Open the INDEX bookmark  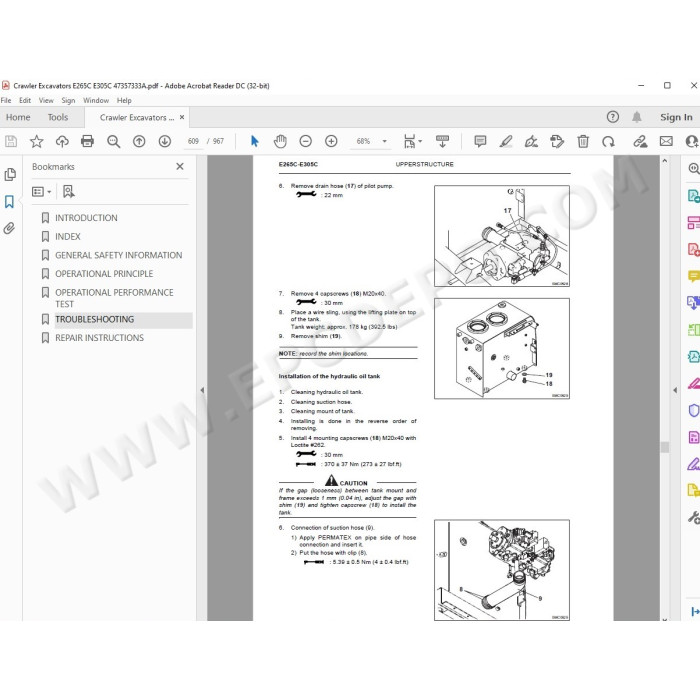[x=68, y=237]
